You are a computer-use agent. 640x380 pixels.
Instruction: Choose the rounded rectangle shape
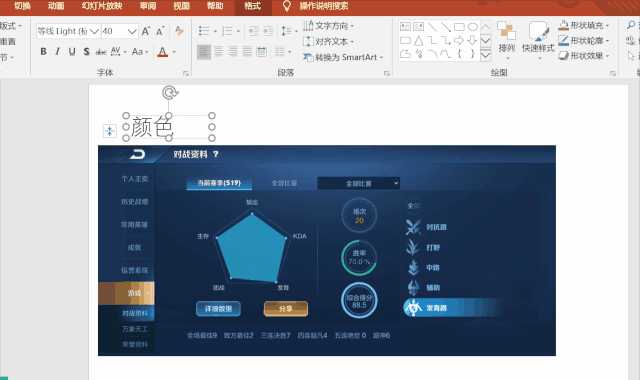point(405,40)
